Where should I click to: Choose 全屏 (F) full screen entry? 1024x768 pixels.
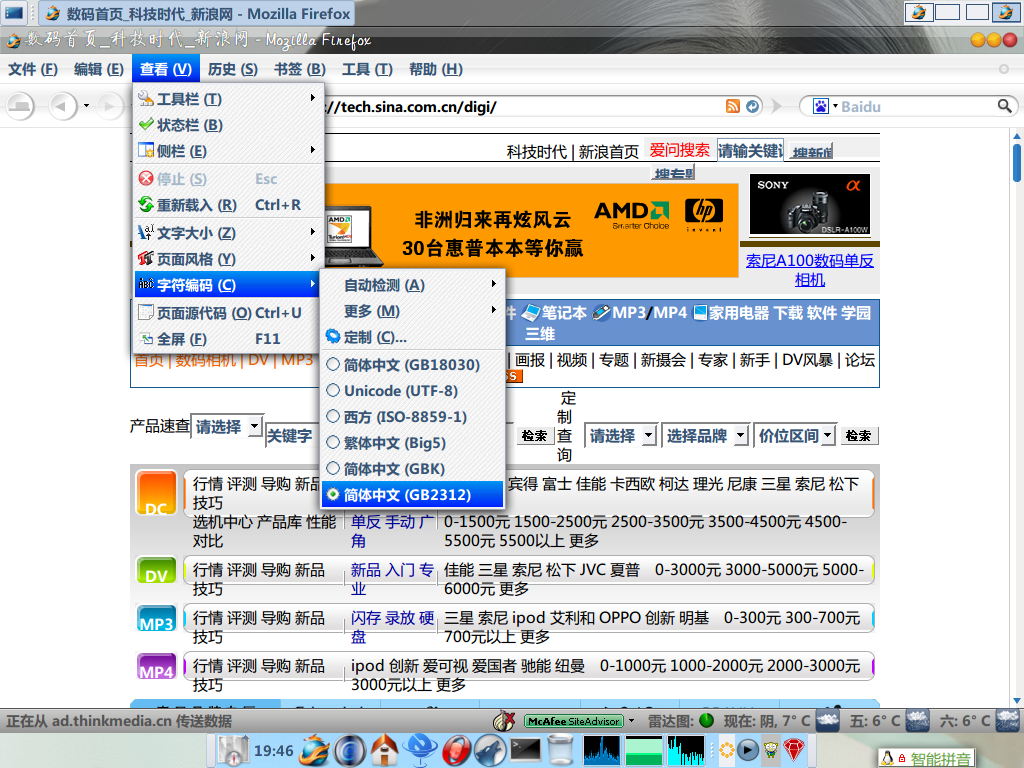click(227, 339)
